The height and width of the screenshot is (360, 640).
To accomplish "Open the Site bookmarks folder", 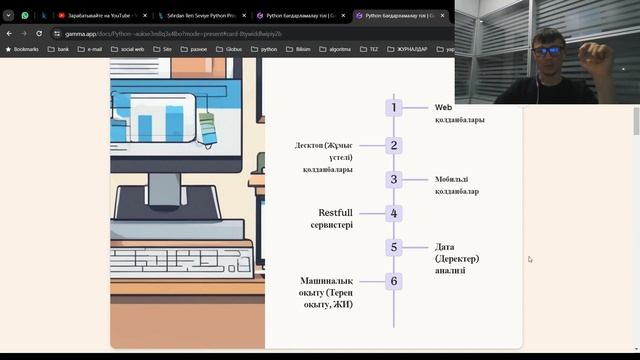I will coord(162,49).
